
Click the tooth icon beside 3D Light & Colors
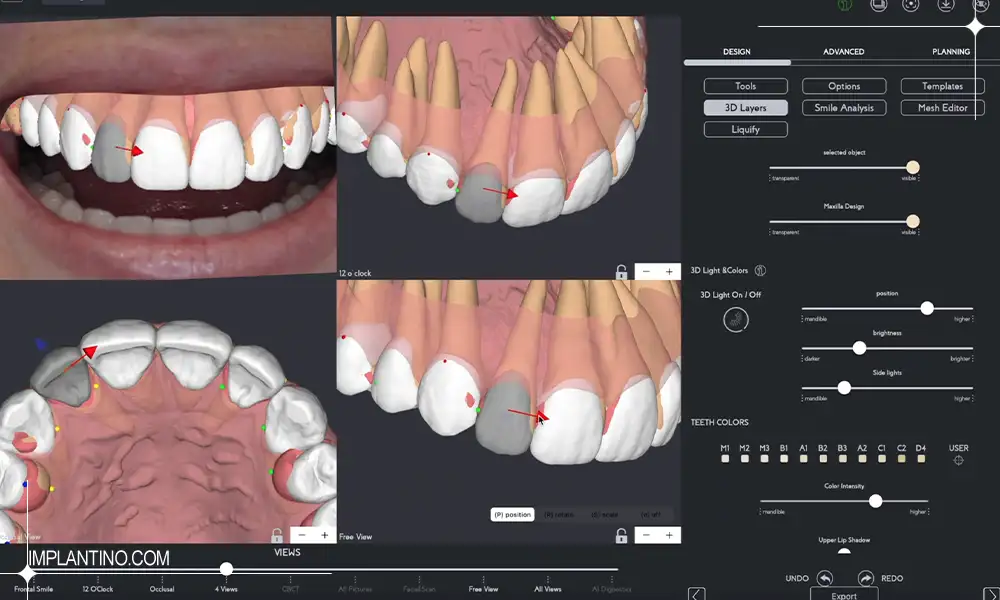click(760, 270)
